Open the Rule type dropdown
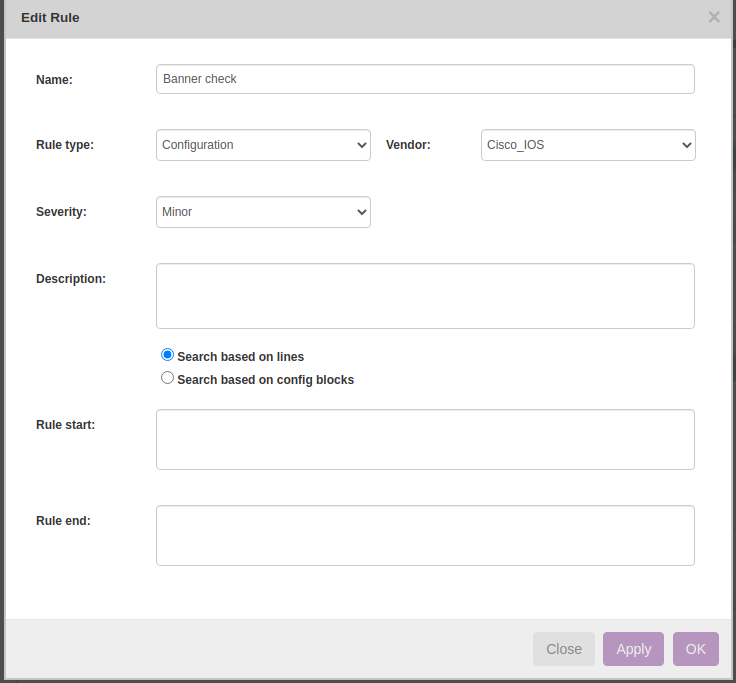This screenshot has height=683, width=736. (263, 145)
